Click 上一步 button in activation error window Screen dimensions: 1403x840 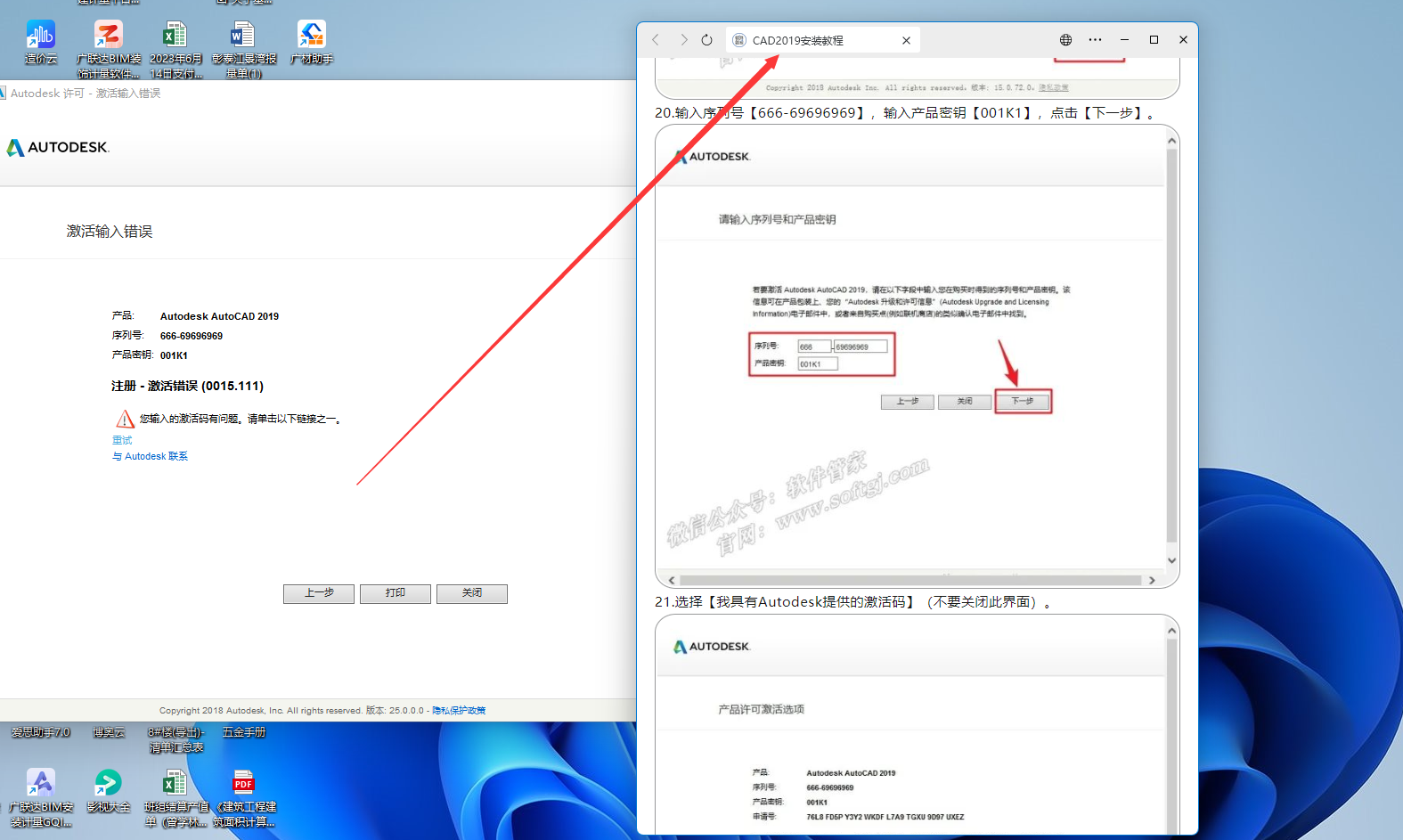click(x=319, y=593)
